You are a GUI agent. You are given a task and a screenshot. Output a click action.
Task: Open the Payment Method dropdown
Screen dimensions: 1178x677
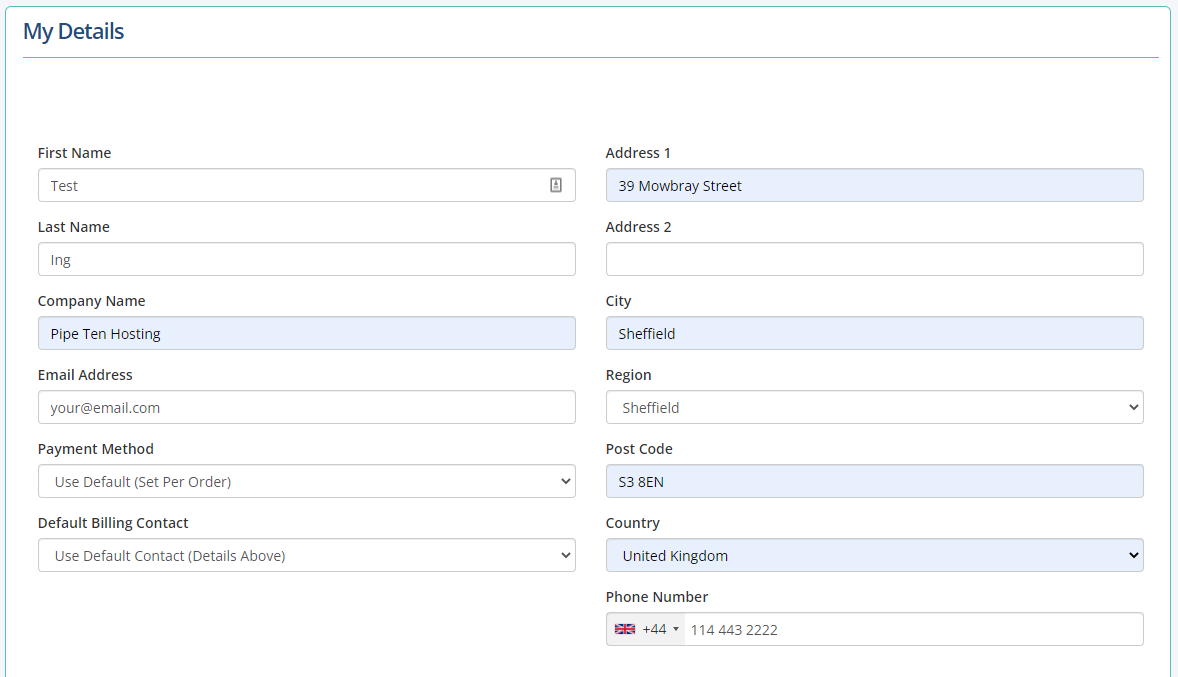[306, 481]
